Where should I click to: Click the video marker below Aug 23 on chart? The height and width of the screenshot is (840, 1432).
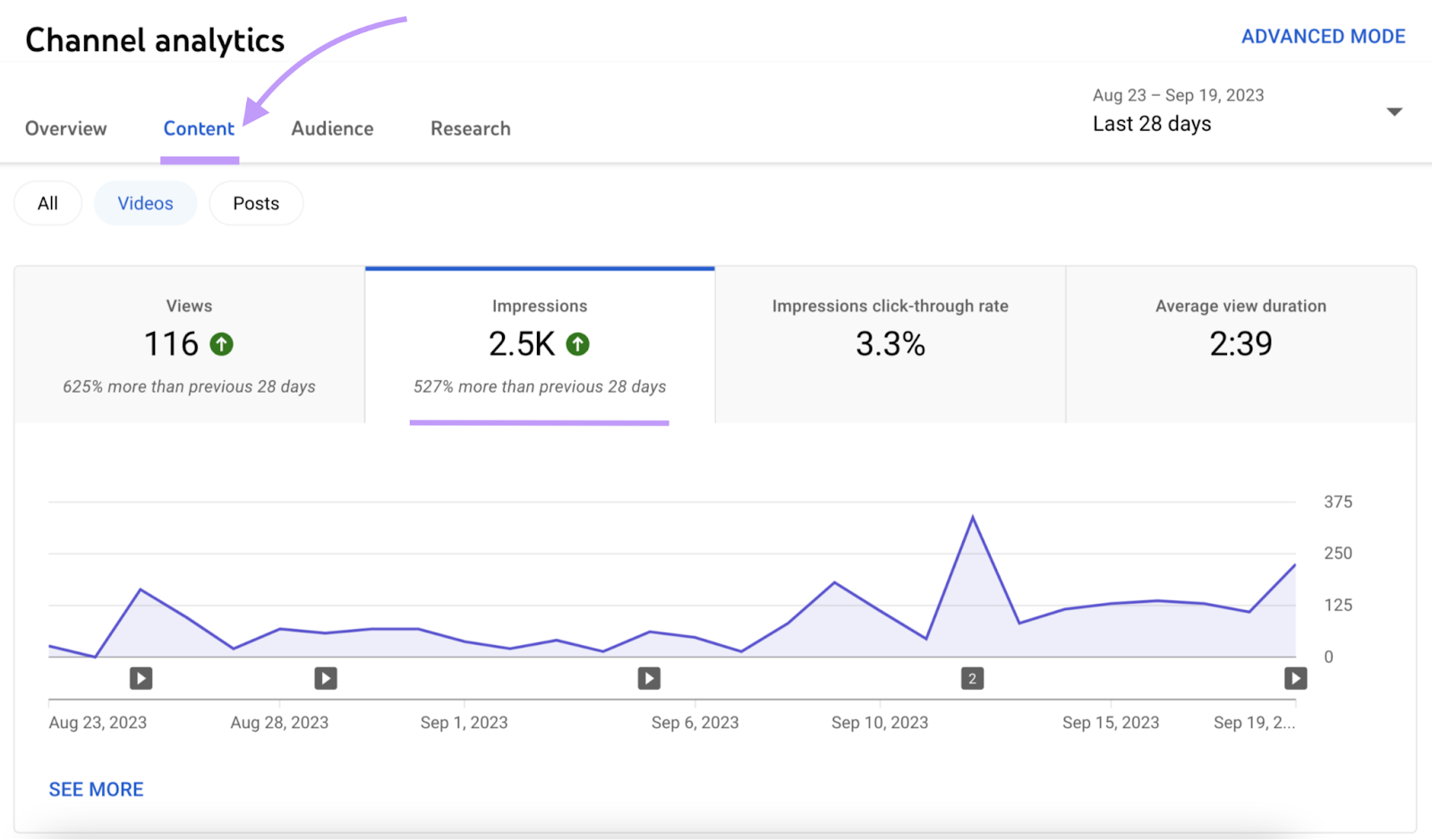coord(140,678)
